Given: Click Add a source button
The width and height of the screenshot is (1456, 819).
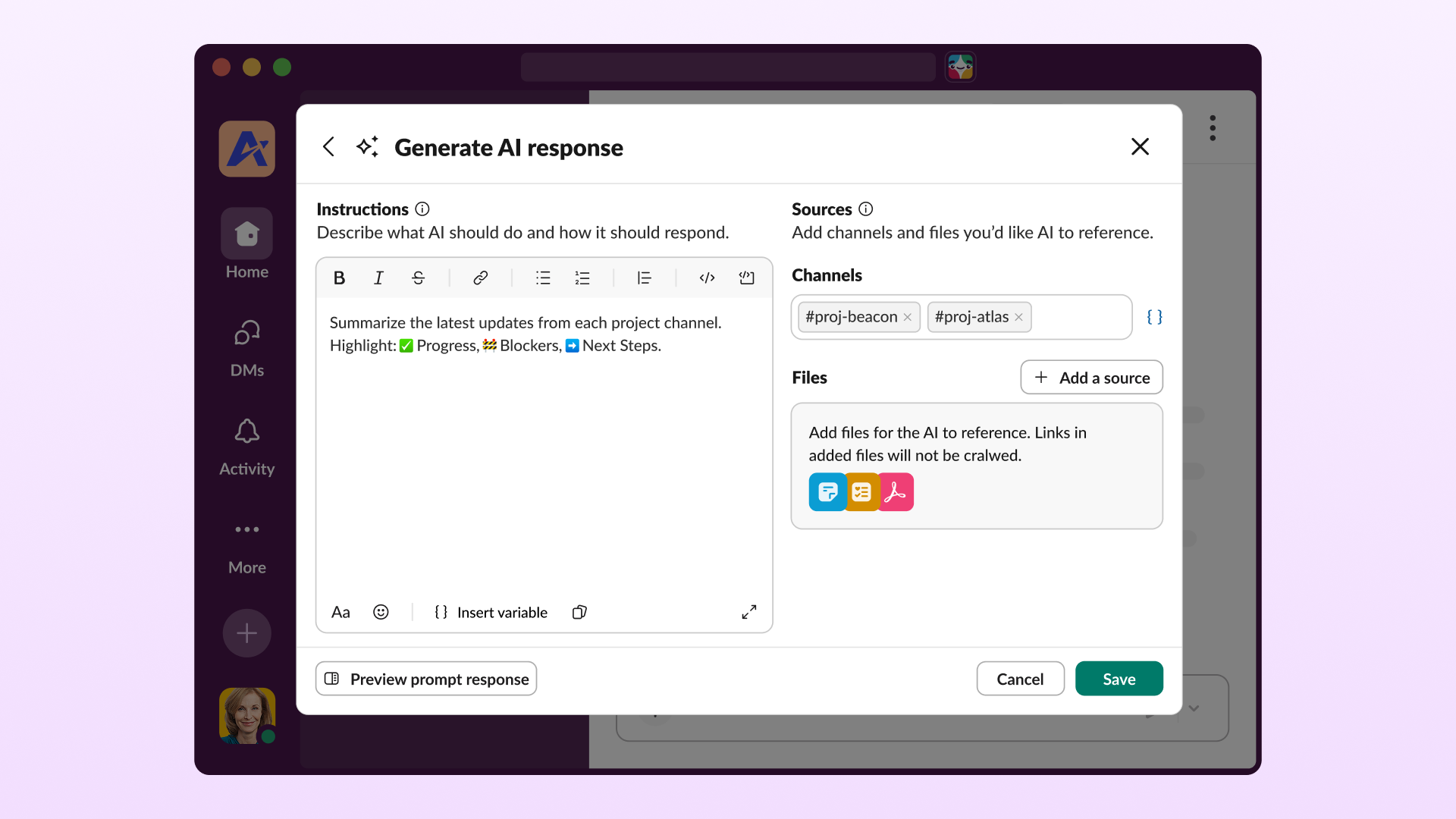Looking at the screenshot, I should tap(1091, 378).
